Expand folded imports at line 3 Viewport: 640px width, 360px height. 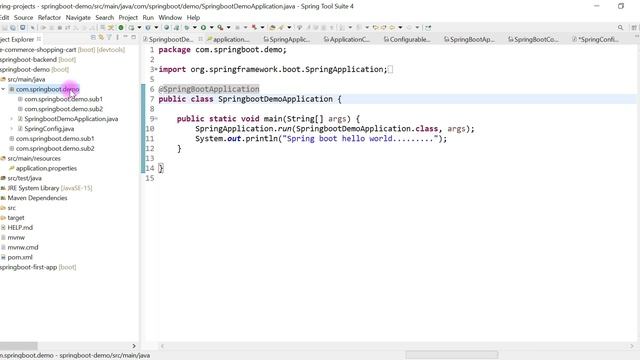pyautogui.click(x=156, y=69)
